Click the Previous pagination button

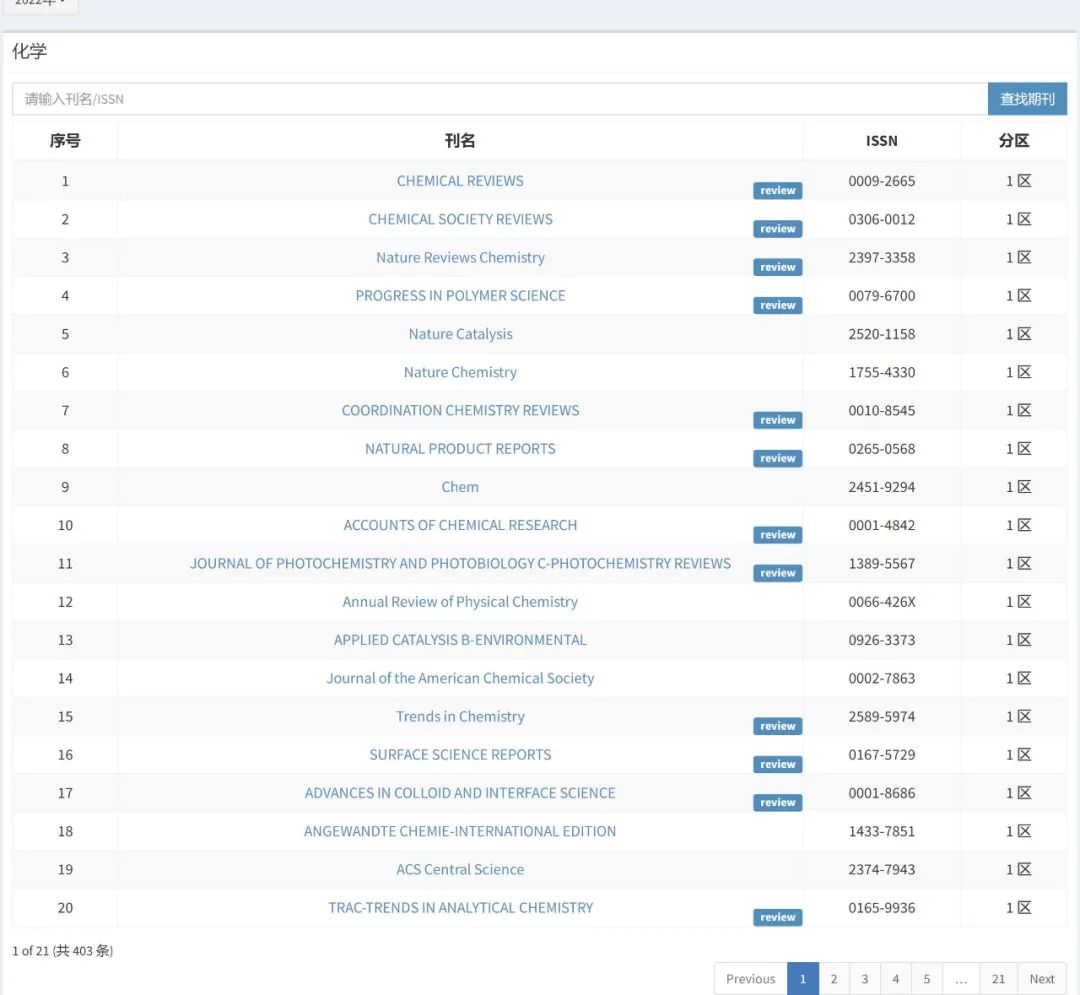(x=750, y=979)
